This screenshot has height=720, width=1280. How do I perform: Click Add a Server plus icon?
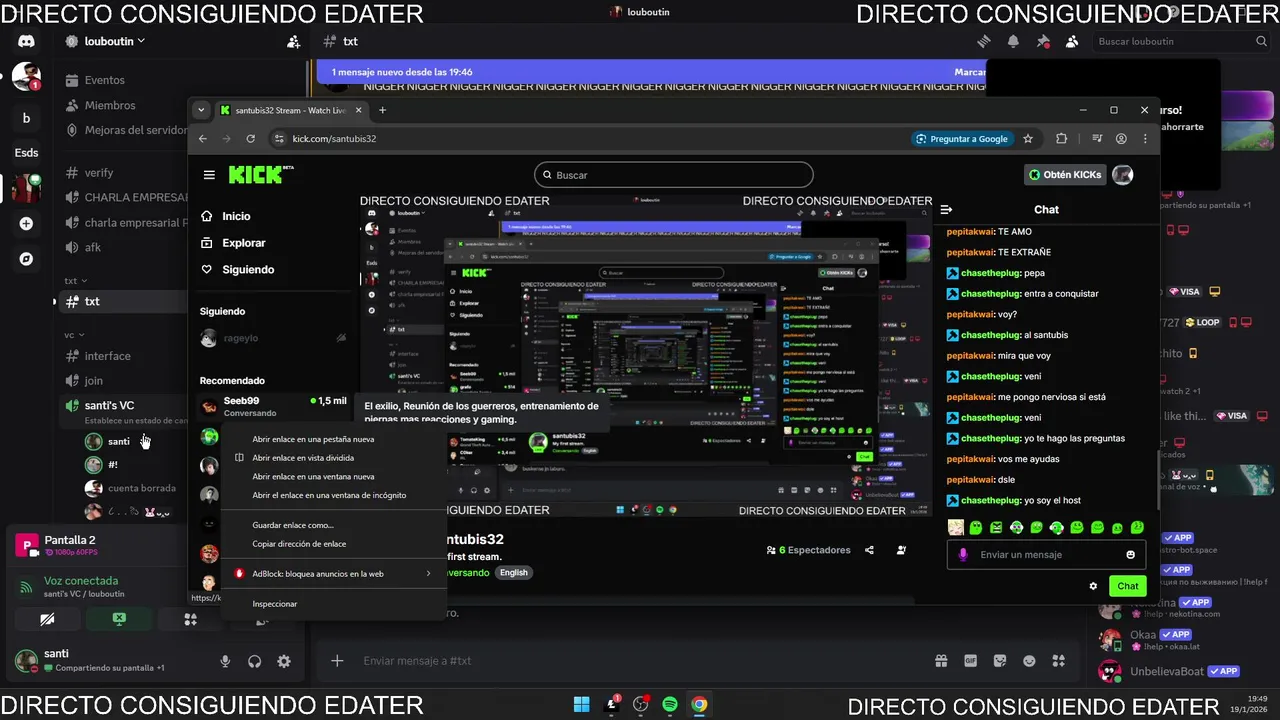[26, 224]
